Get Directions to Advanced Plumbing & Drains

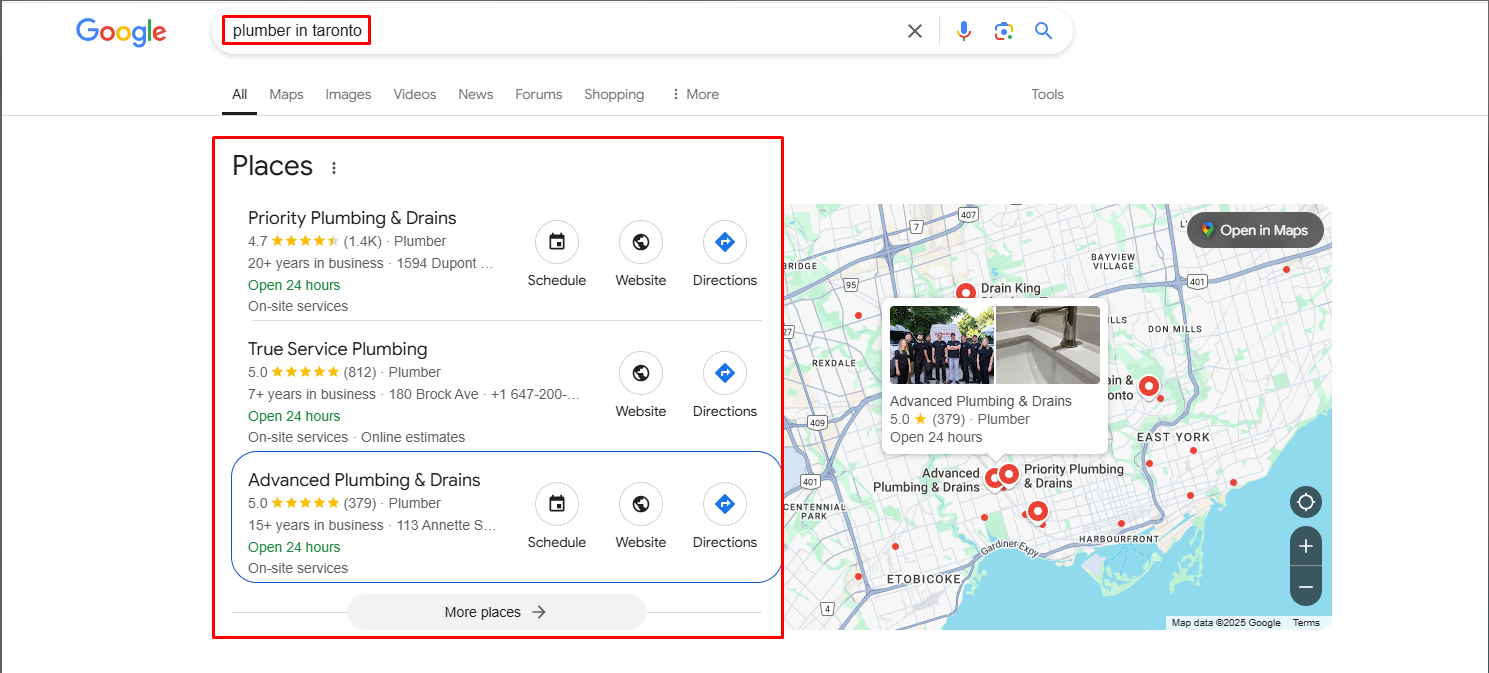coord(725,504)
